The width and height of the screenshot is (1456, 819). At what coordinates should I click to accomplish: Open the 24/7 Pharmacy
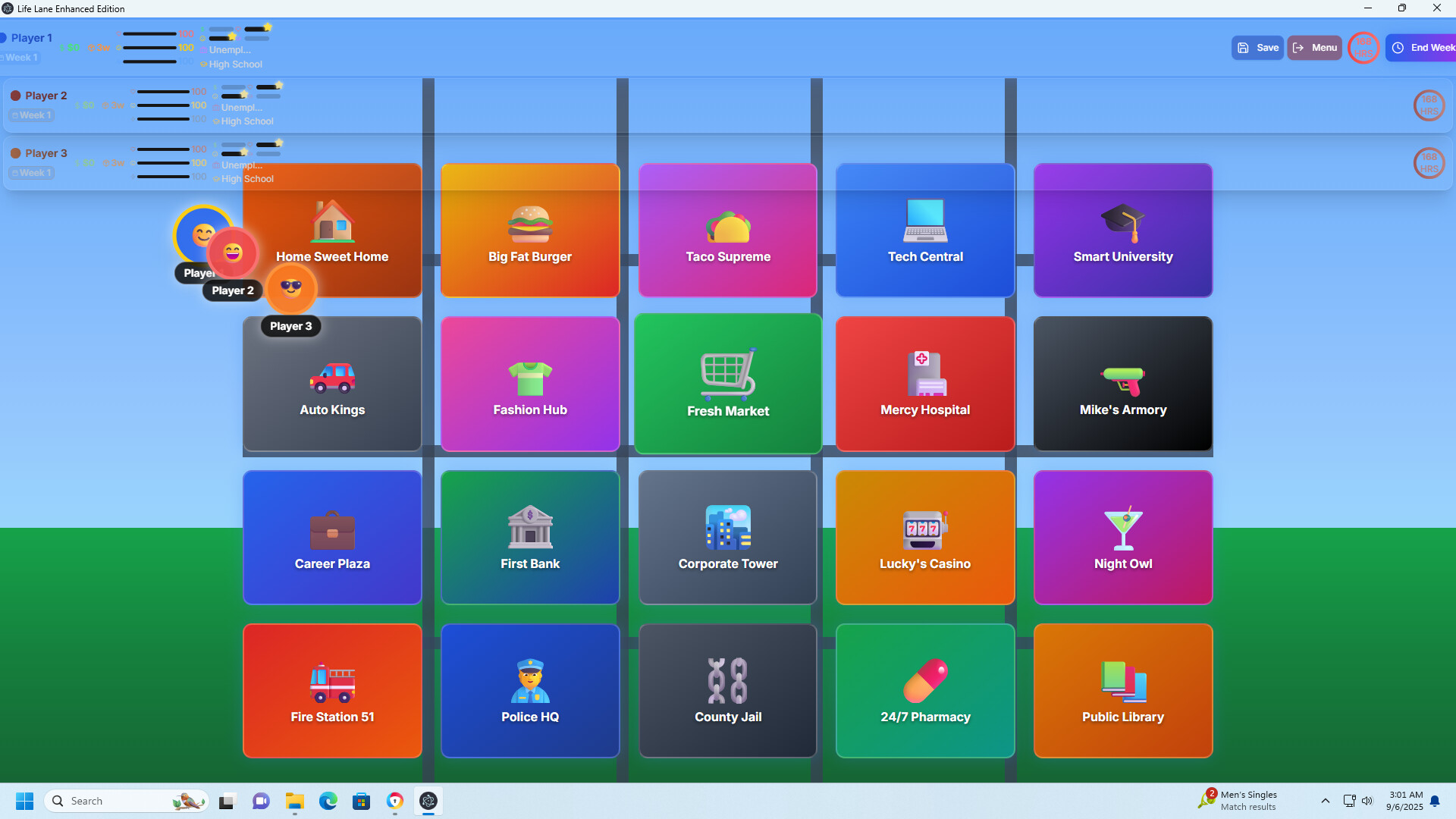[x=925, y=690]
